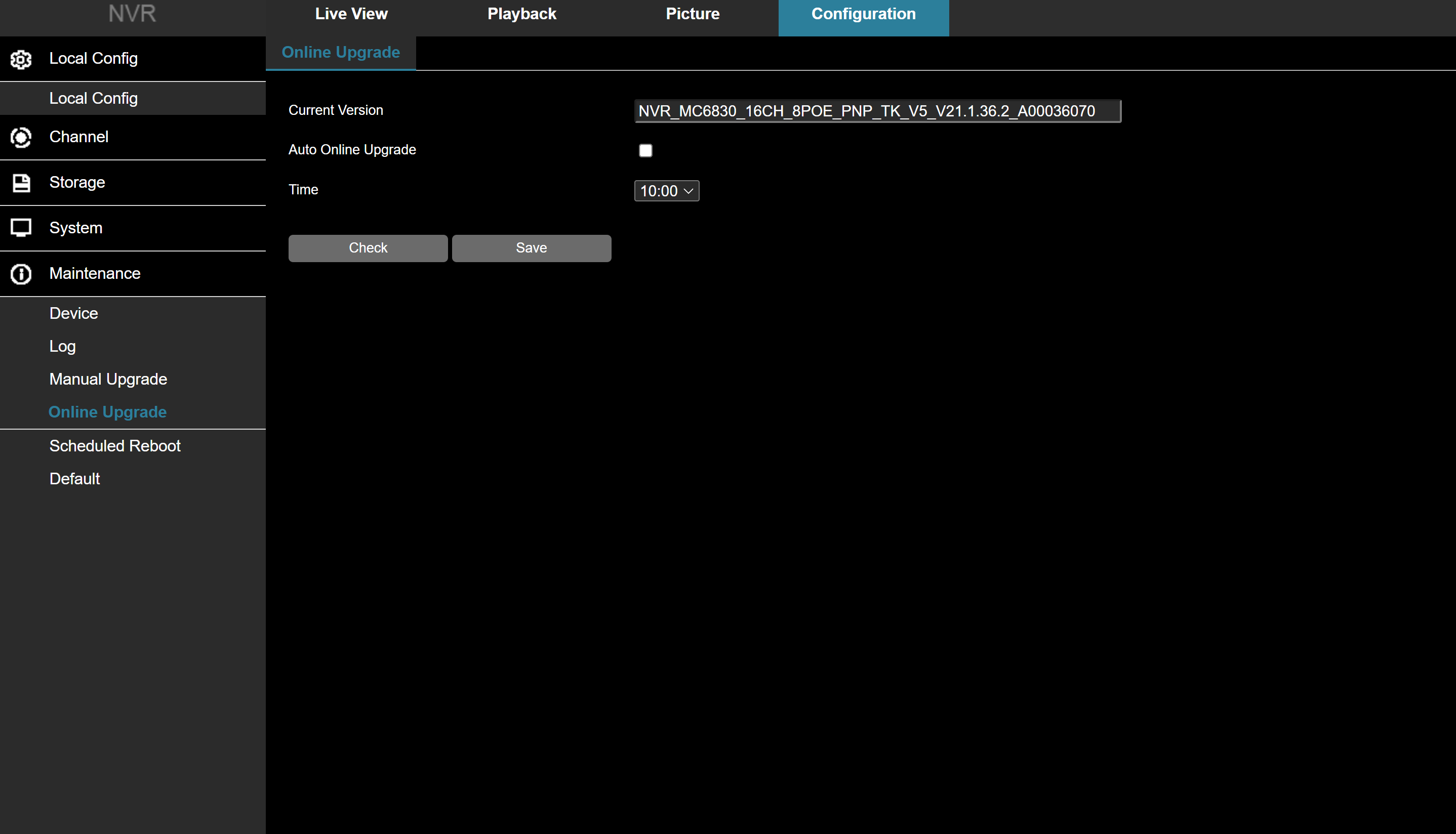
Task: Open the Log page
Action: tap(62, 346)
